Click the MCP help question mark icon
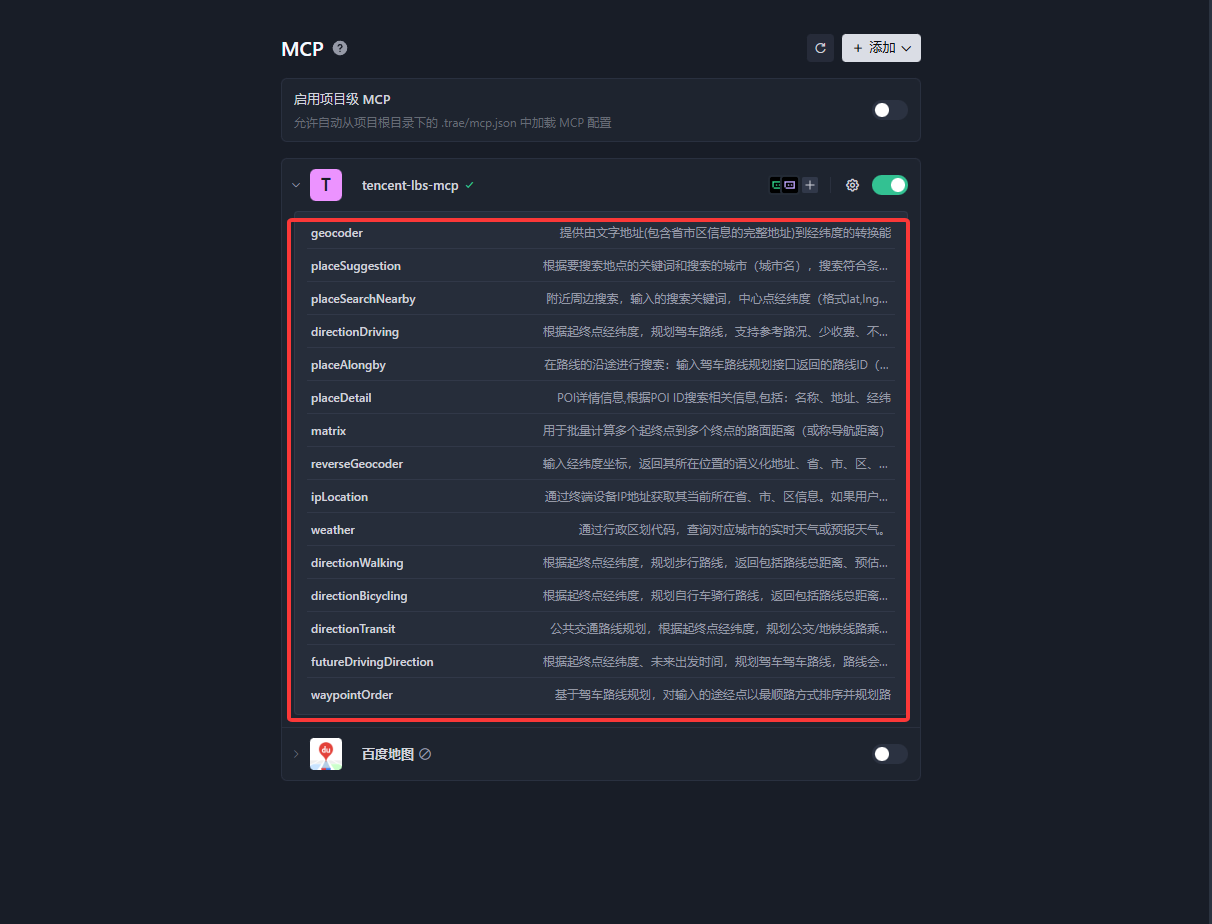The image size is (1212, 924). [x=340, y=48]
